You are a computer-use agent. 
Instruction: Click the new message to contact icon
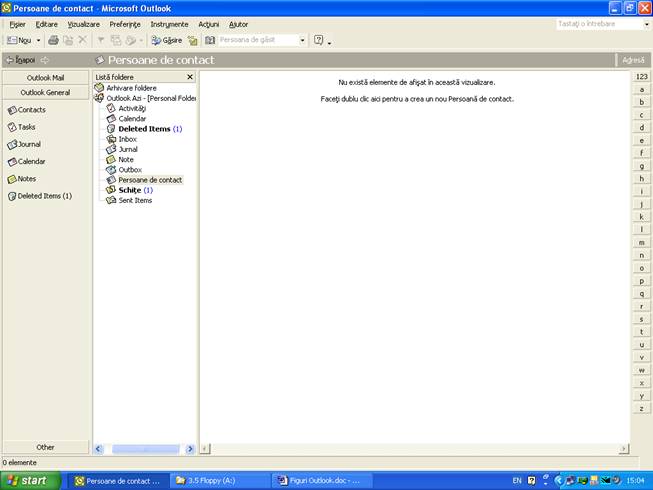116,40
